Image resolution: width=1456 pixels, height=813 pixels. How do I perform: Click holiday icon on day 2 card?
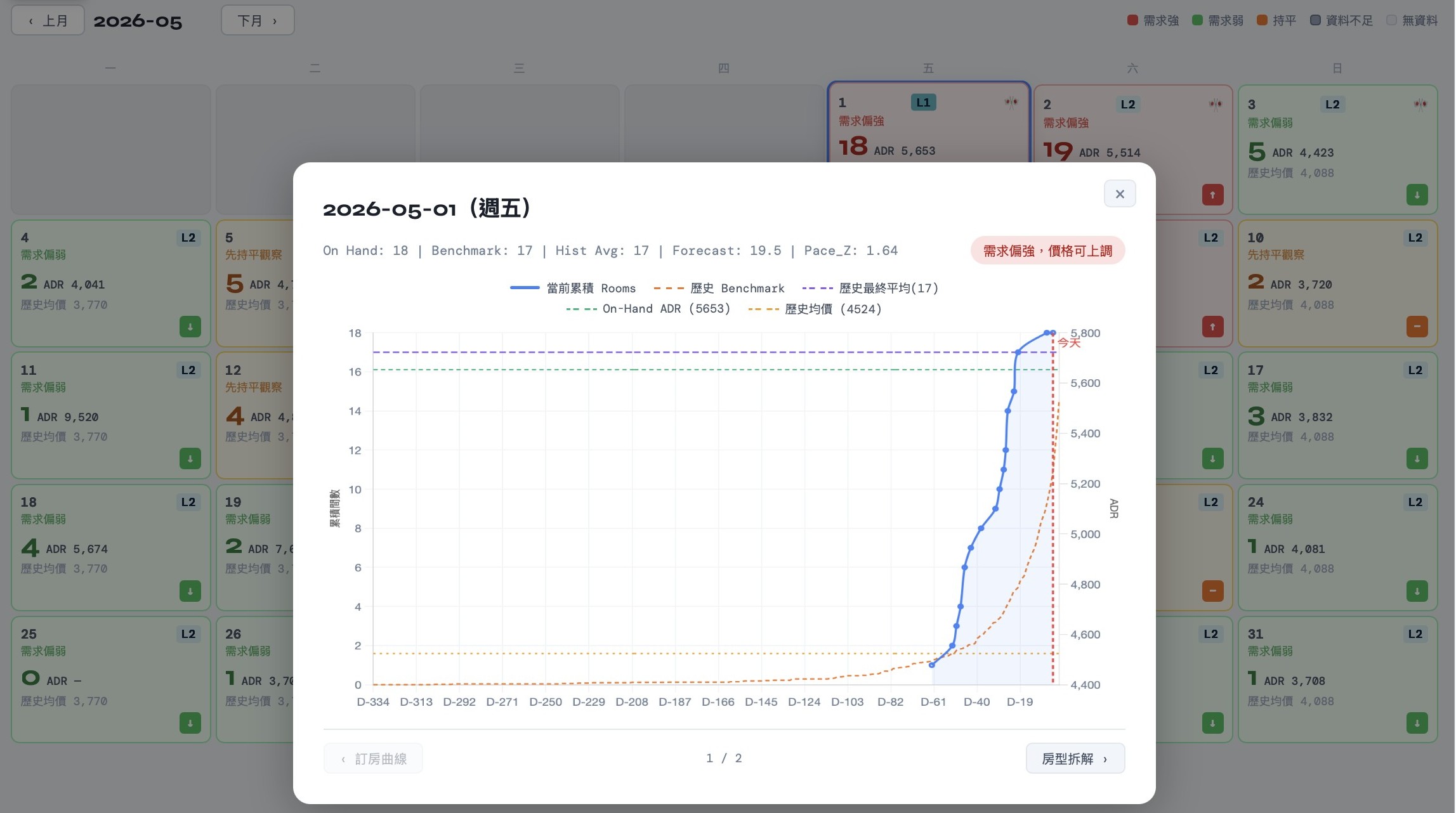tap(1216, 104)
